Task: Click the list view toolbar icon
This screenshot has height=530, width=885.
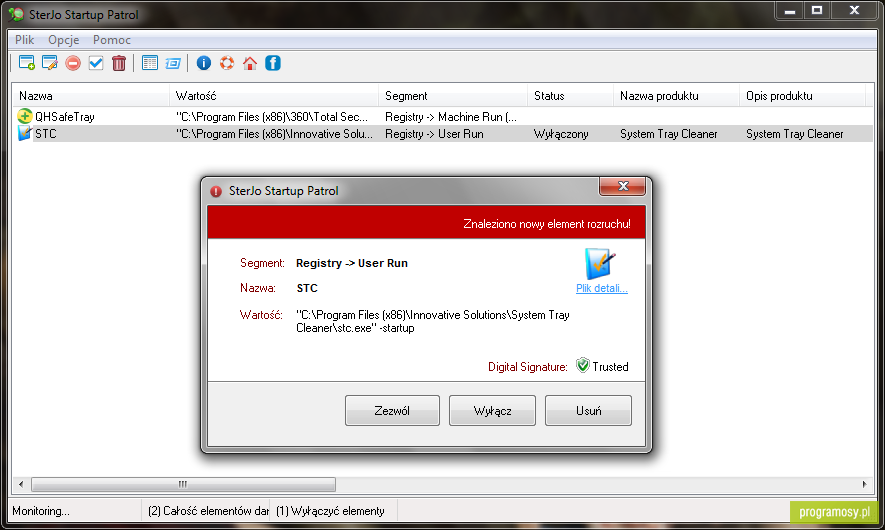Action: 150,63
